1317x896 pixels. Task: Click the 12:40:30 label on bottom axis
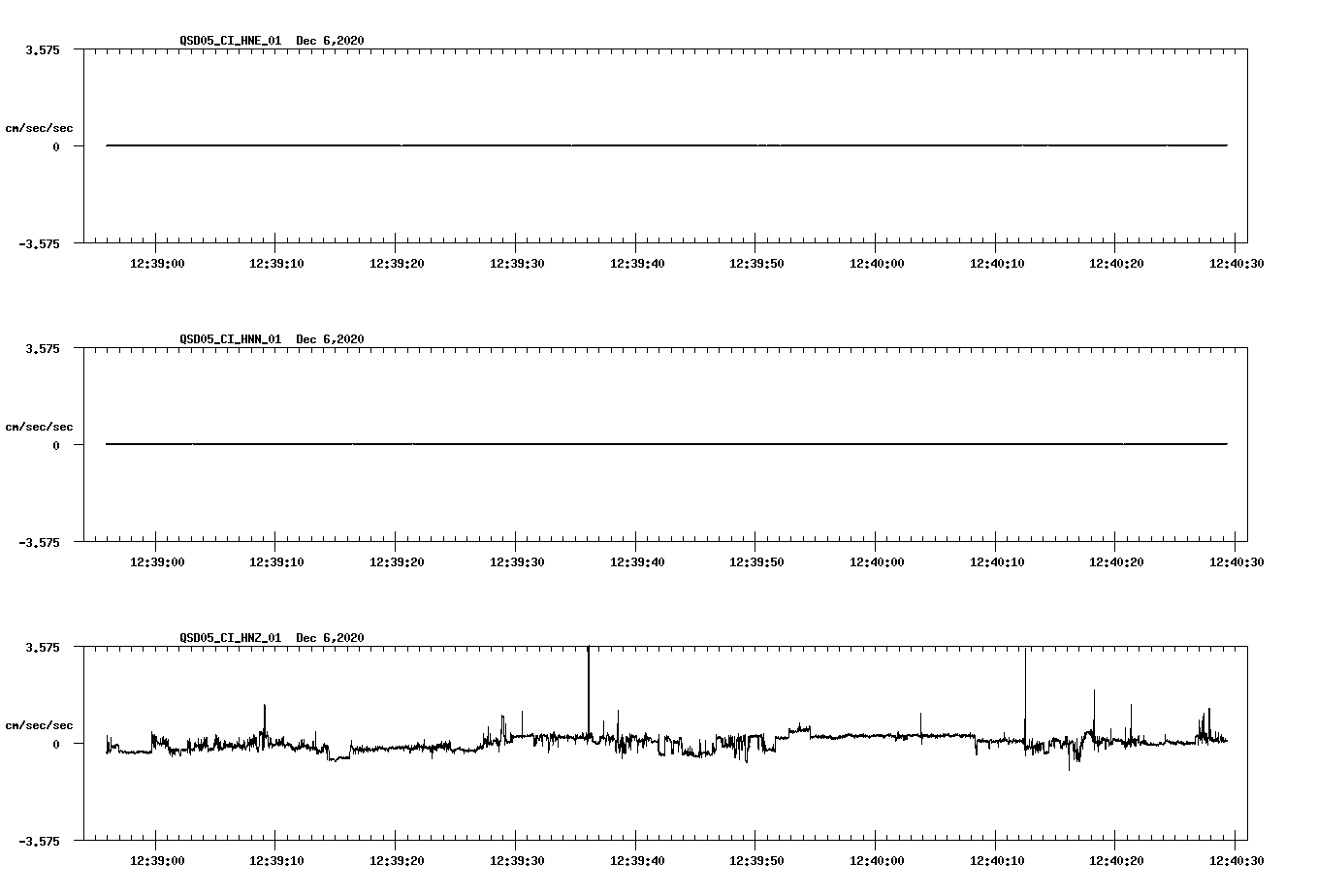(x=1235, y=858)
